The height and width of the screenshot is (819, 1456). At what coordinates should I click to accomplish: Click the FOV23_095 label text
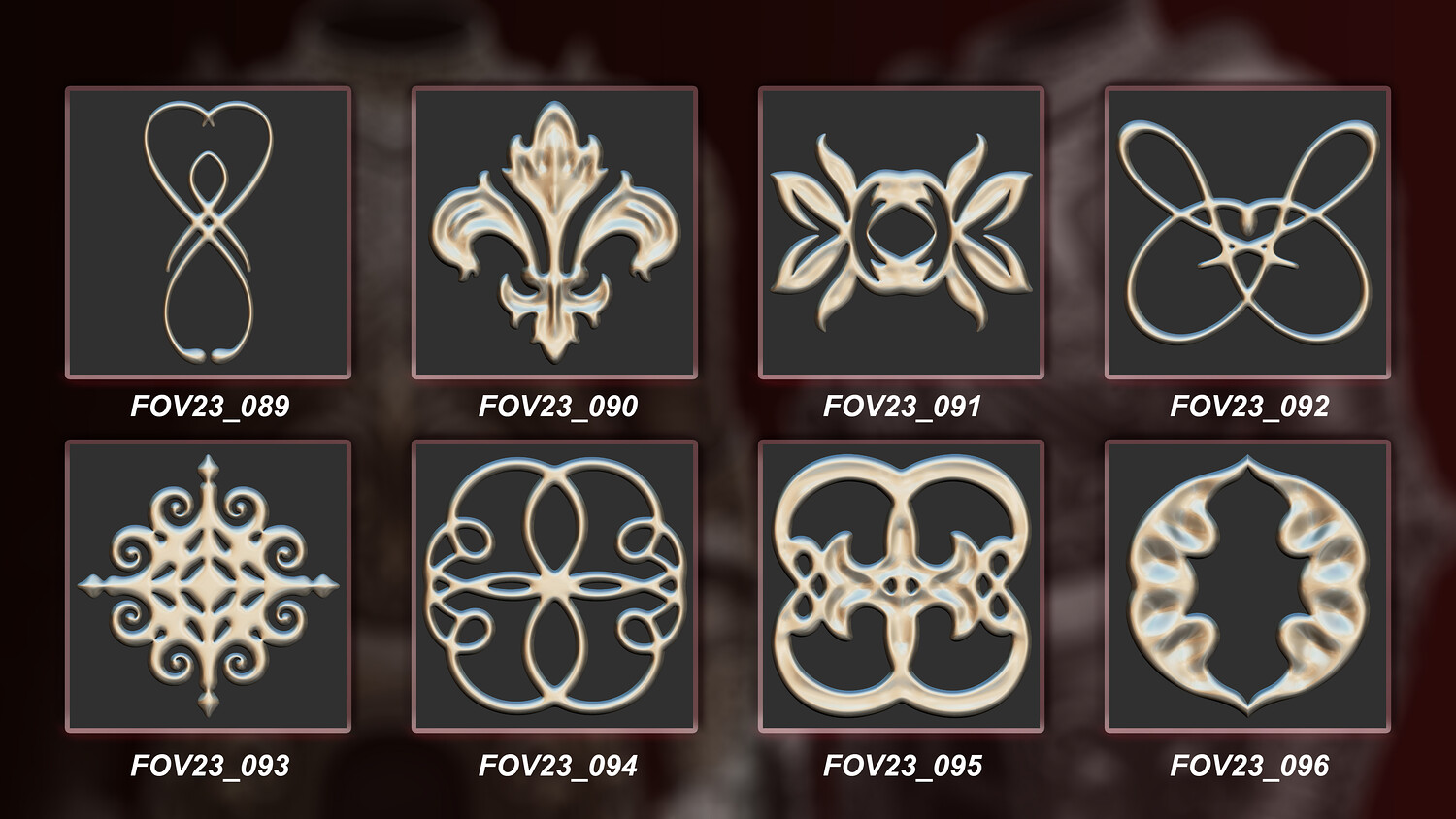tap(903, 766)
